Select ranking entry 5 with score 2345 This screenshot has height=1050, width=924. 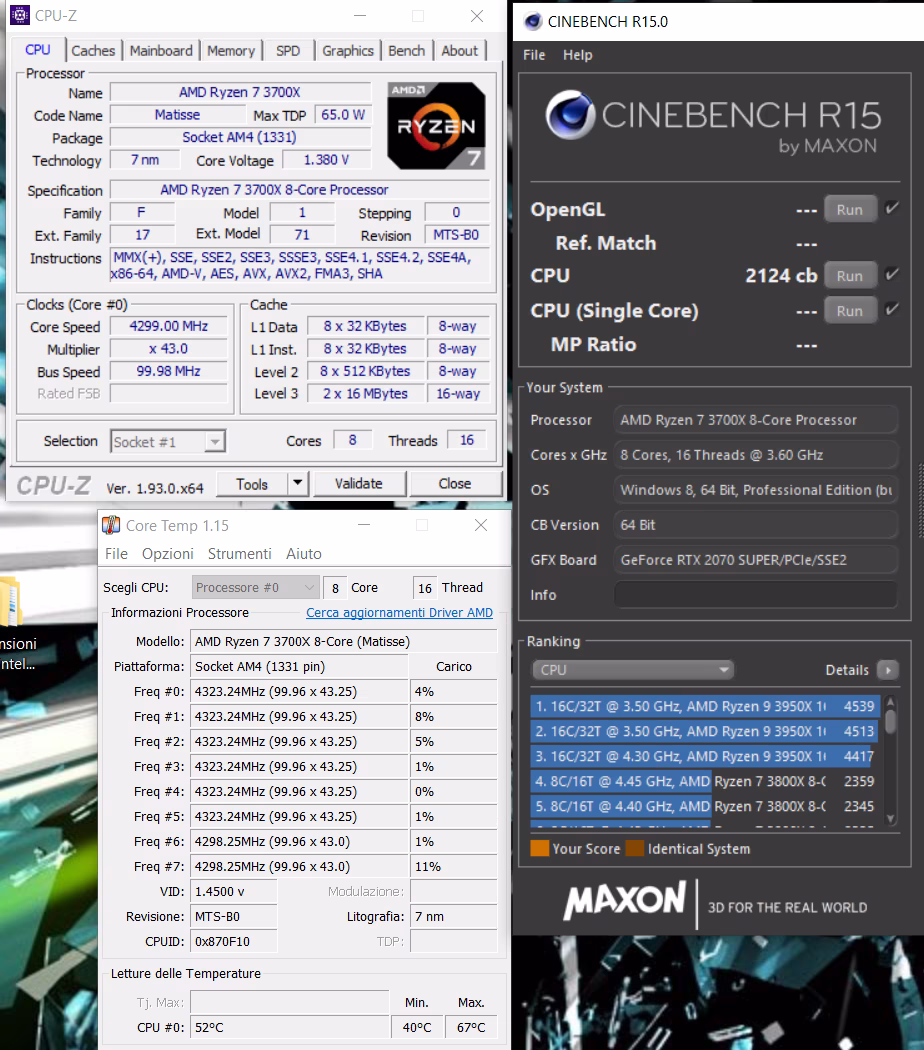click(x=704, y=806)
